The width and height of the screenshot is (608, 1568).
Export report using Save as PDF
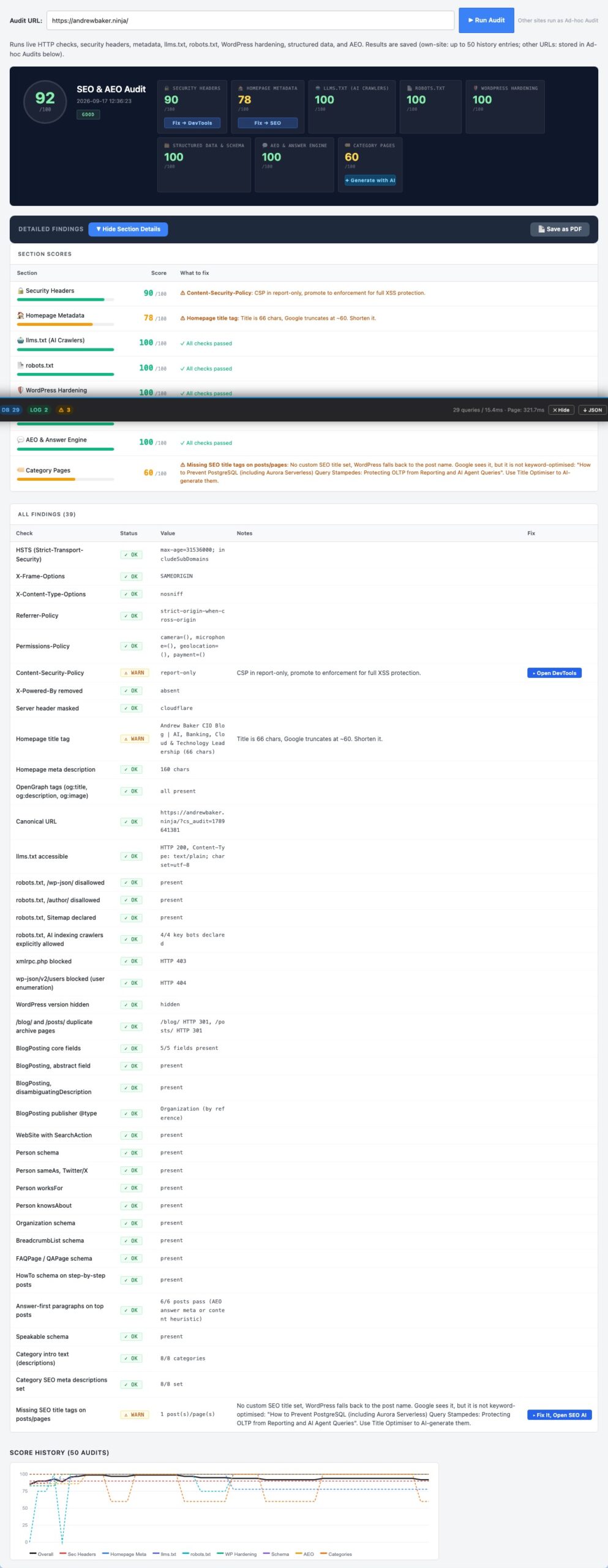click(560, 229)
